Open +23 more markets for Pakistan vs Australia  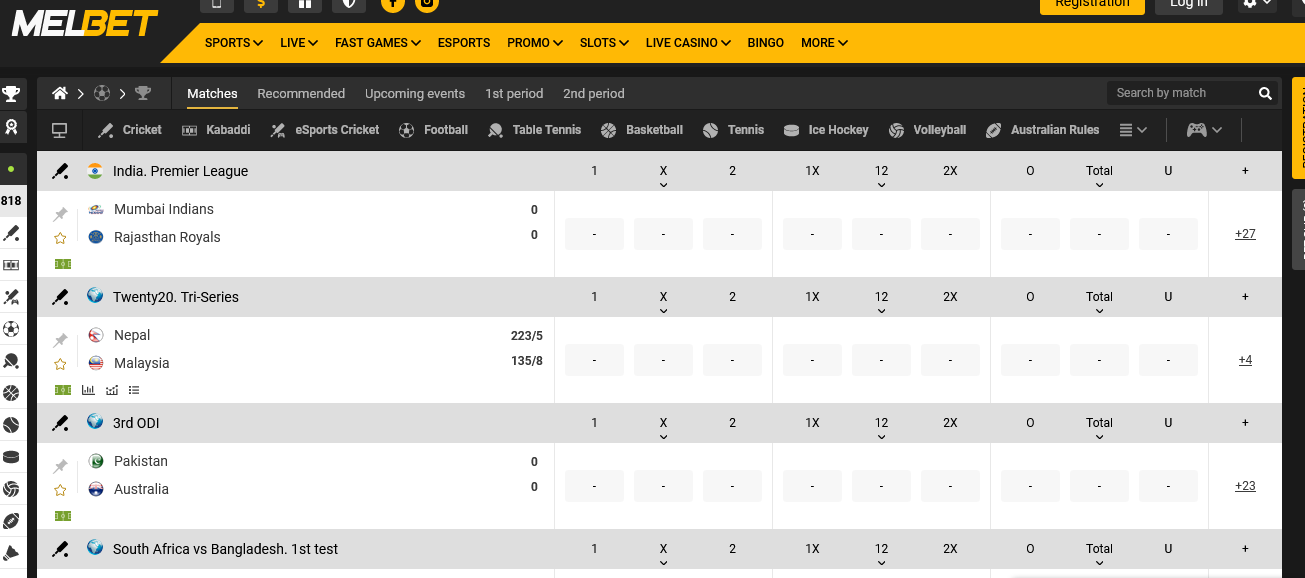point(1245,486)
